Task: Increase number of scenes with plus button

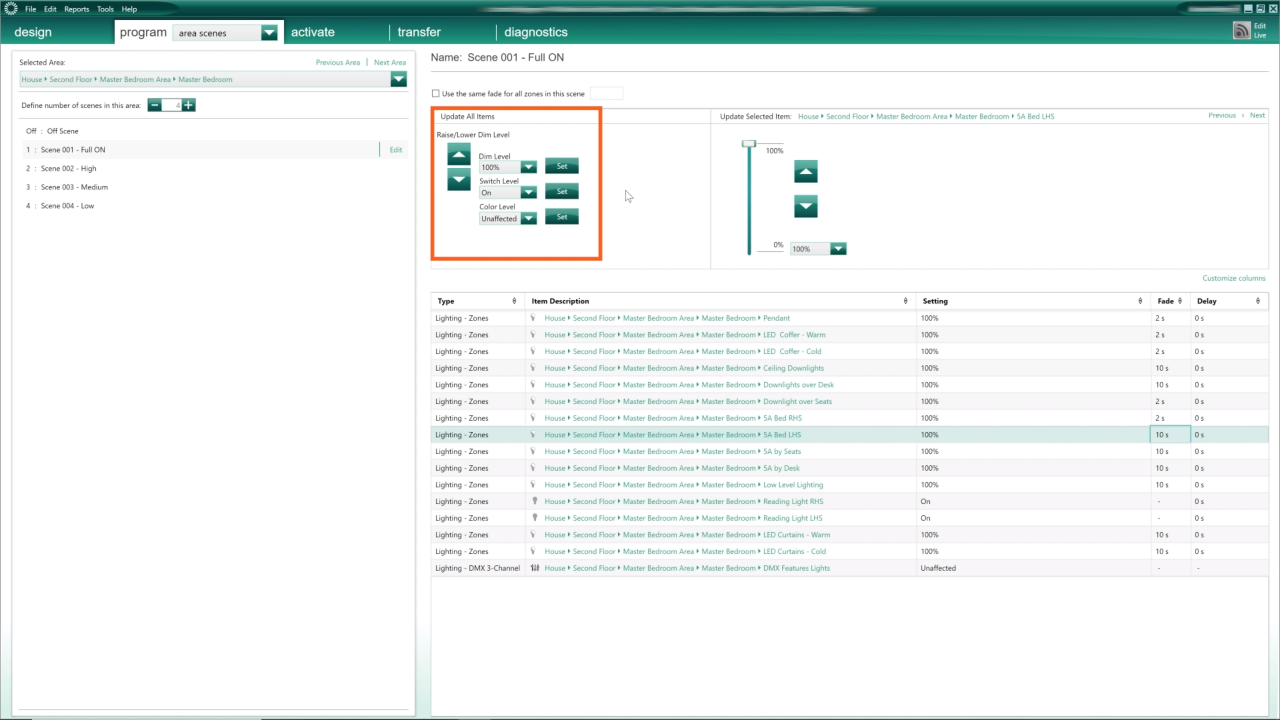Action: click(188, 105)
